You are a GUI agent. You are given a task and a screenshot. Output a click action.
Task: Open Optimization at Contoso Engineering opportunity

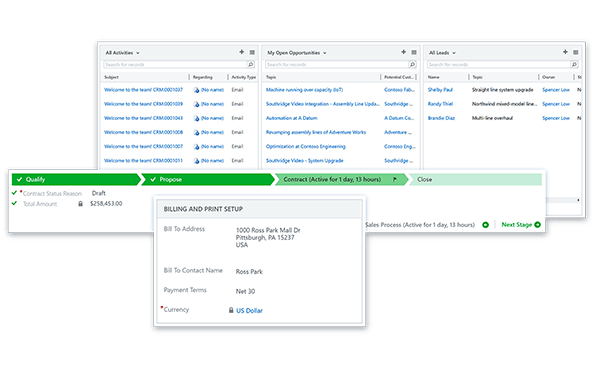click(x=306, y=146)
